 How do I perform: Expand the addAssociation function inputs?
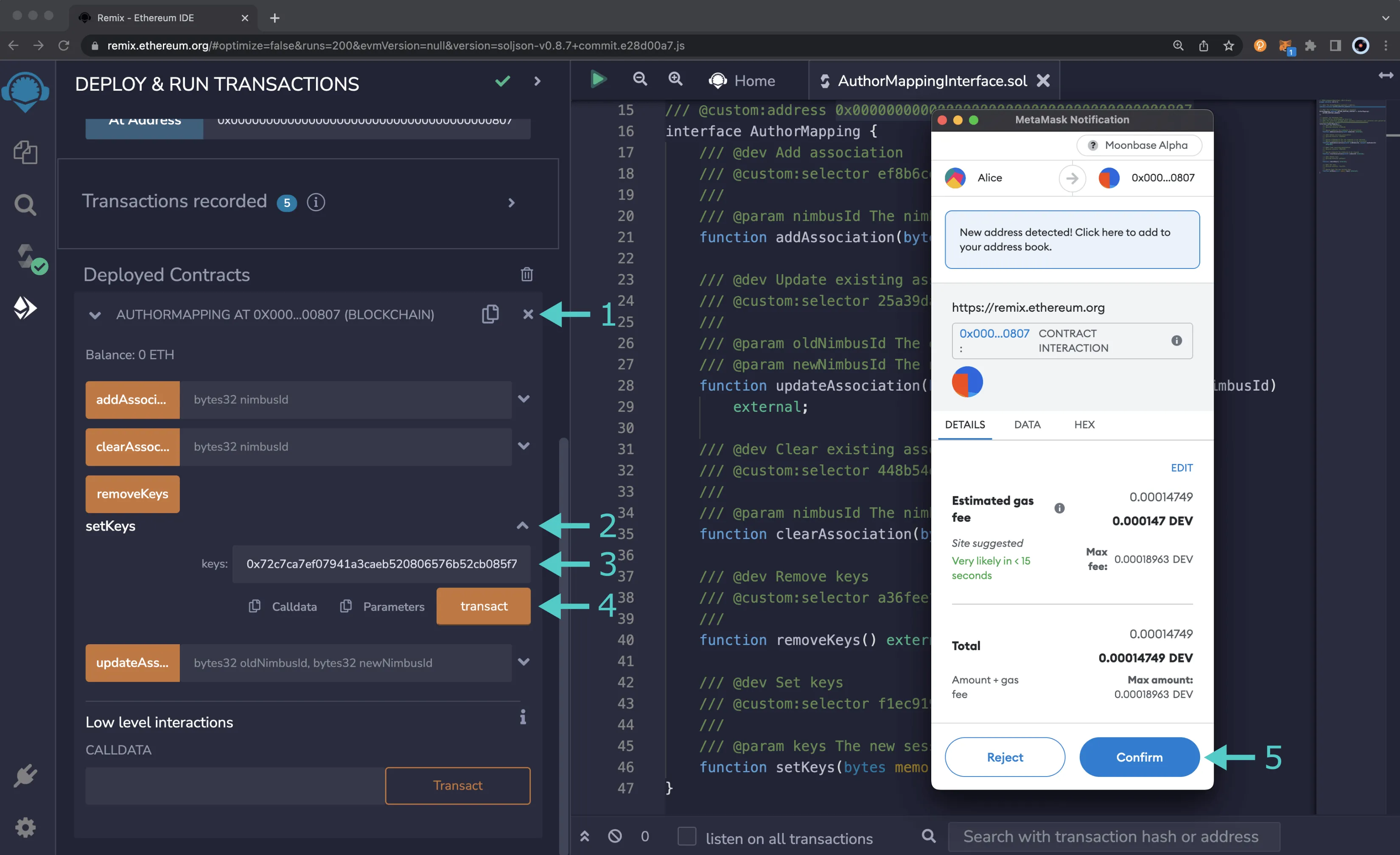pos(524,399)
